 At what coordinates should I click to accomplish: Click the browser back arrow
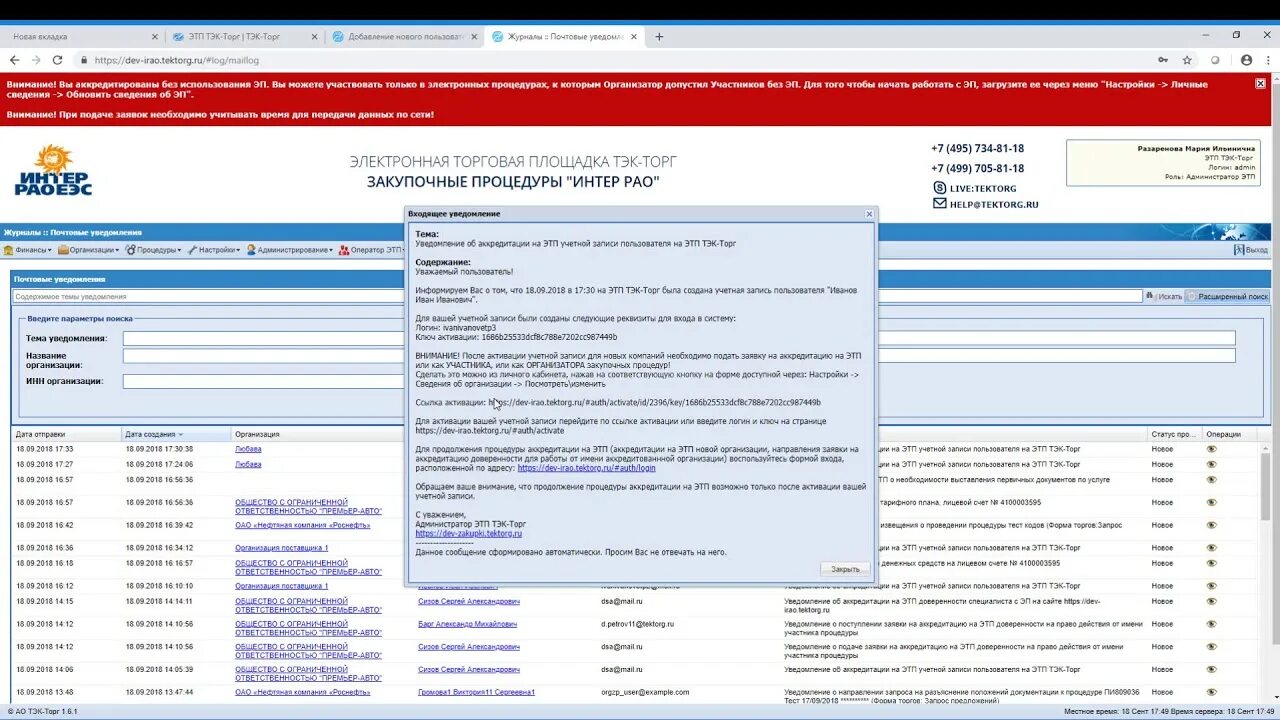[x=14, y=60]
